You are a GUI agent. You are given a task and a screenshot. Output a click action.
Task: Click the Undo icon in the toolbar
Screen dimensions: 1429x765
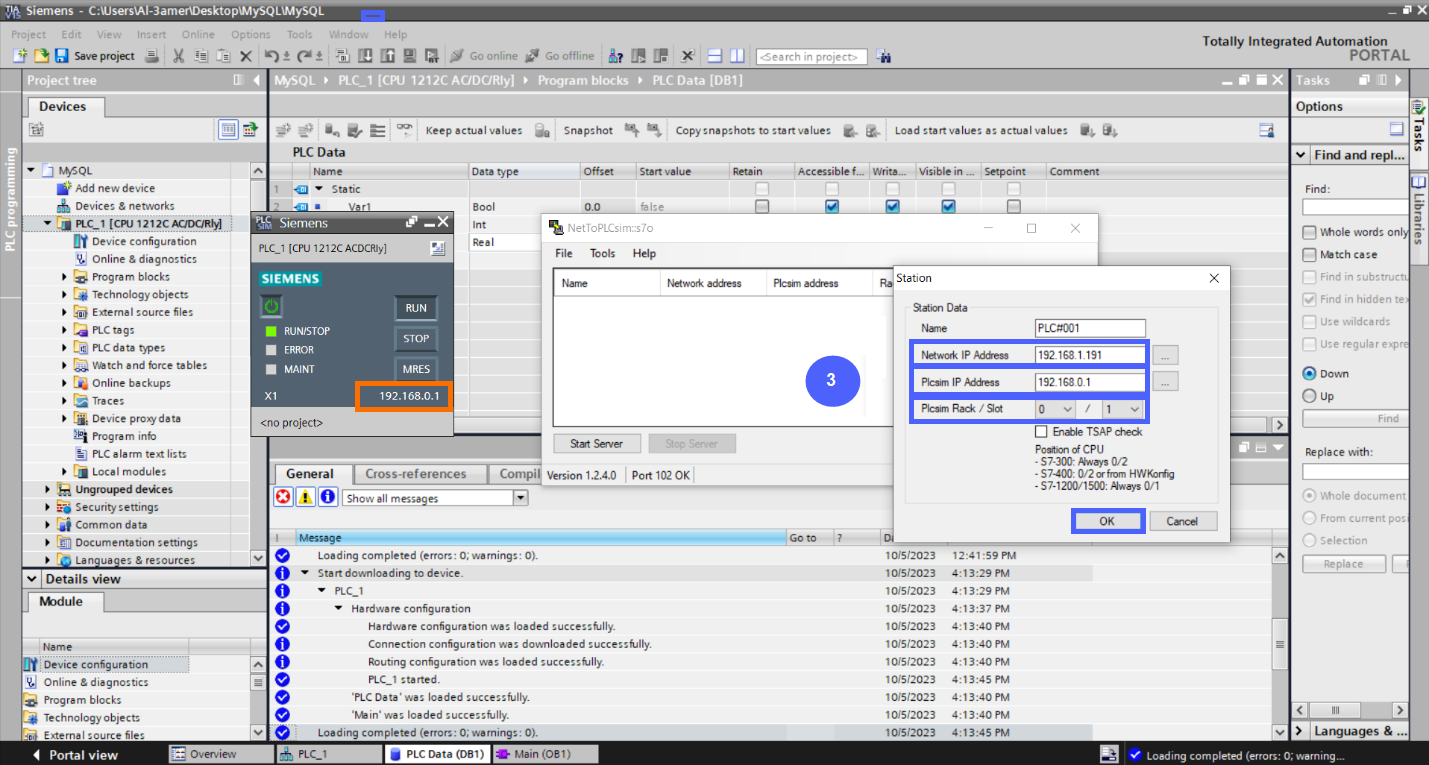click(x=272, y=56)
